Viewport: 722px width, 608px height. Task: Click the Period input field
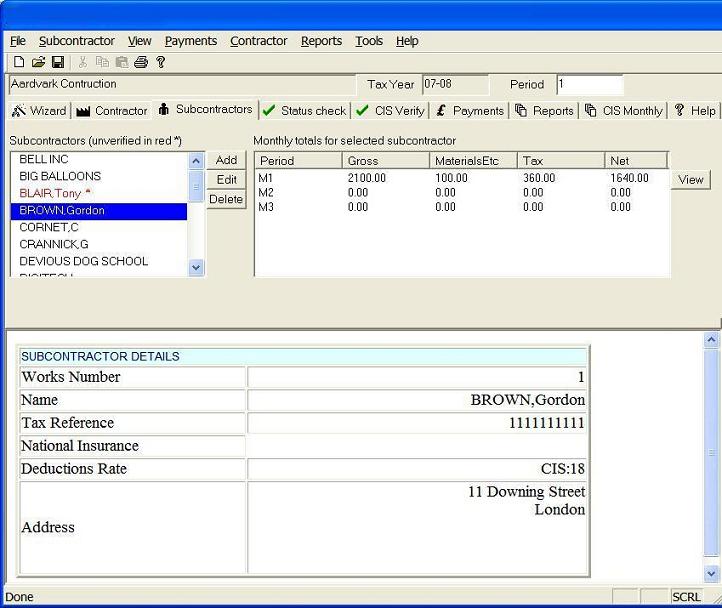point(589,84)
